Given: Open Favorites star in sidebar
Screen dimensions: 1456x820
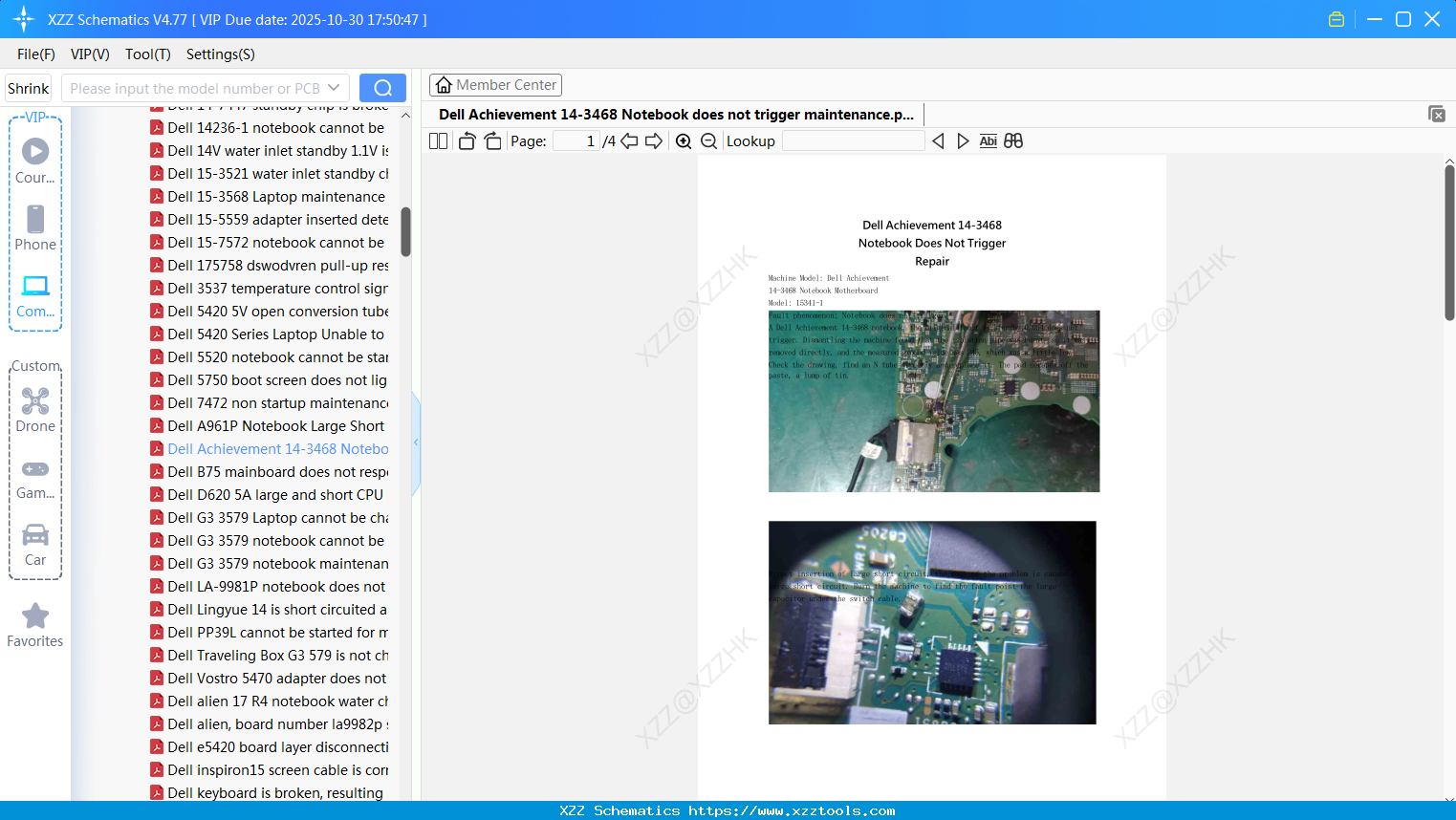Looking at the screenshot, I should [35, 625].
